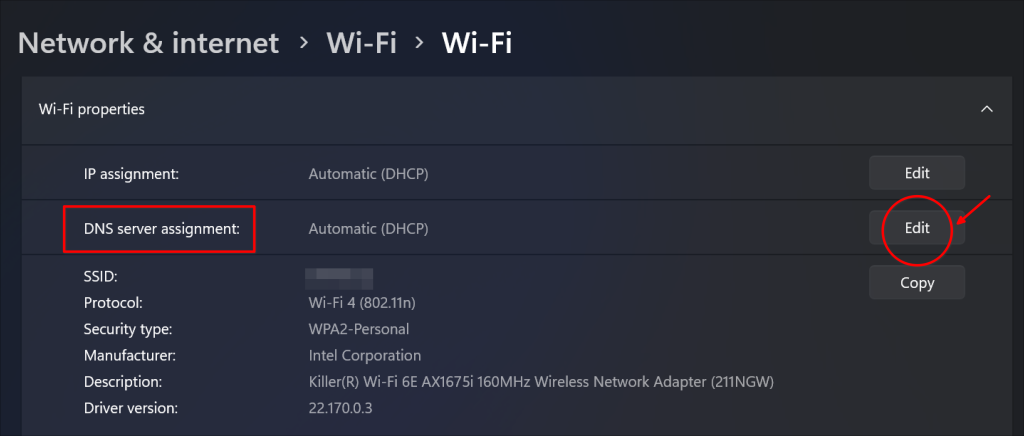Click the second breadcrumb chevron separator
Screen dimensions: 1024x436
pos(419,44)
